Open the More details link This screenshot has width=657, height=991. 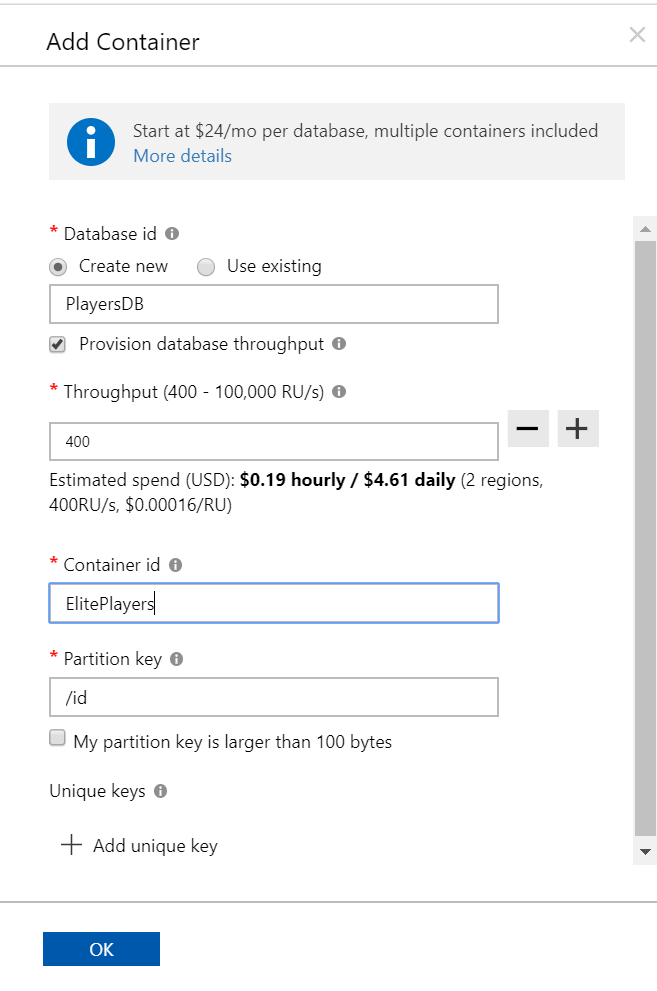pos(182,156)
